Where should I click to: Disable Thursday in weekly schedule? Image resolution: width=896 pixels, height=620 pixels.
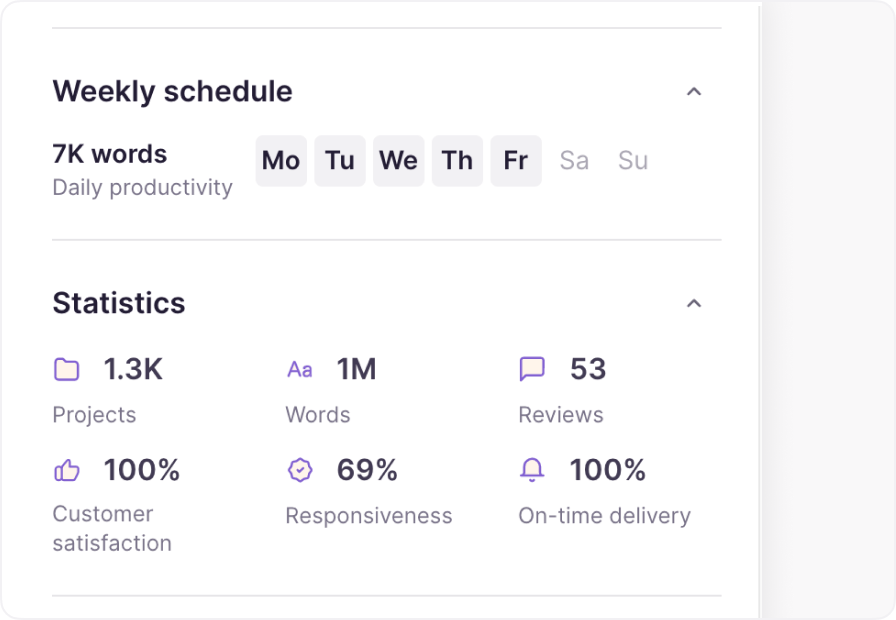(457, 161)
